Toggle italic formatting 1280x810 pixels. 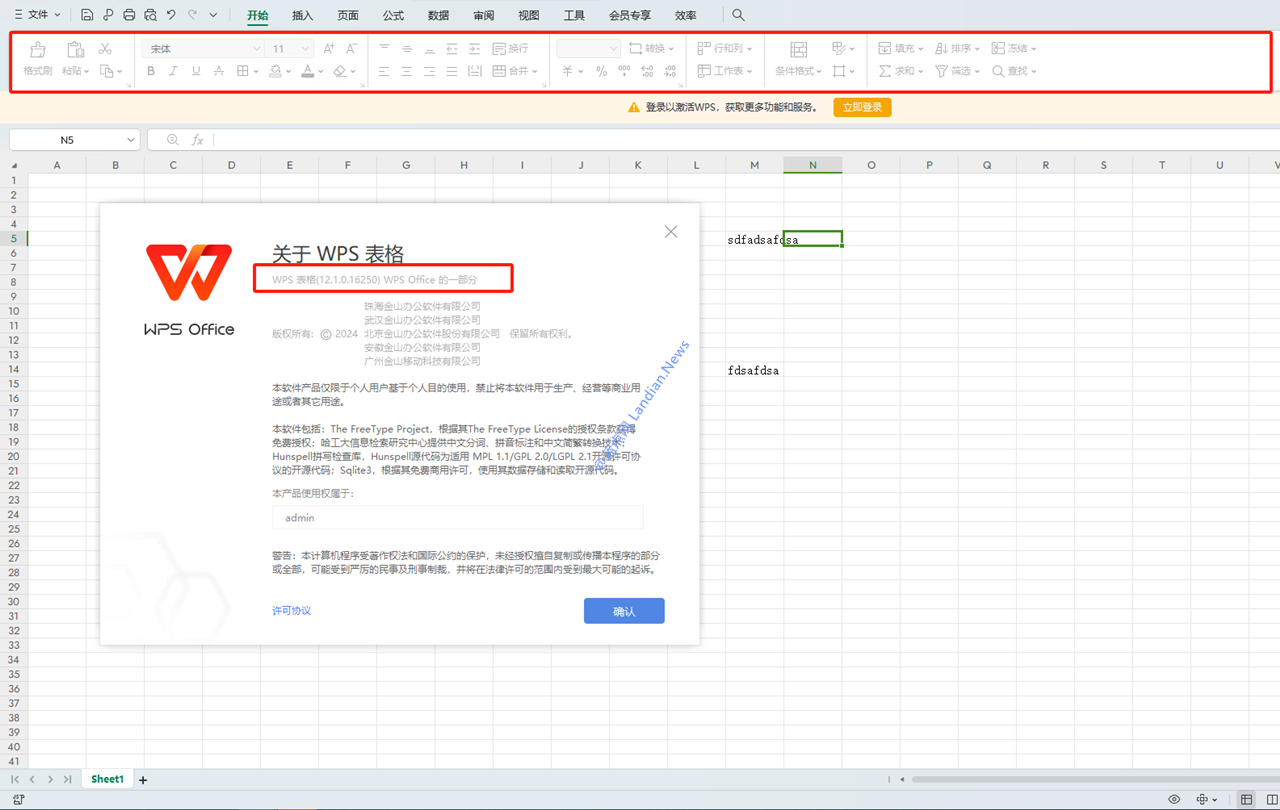tap(173, 71)
